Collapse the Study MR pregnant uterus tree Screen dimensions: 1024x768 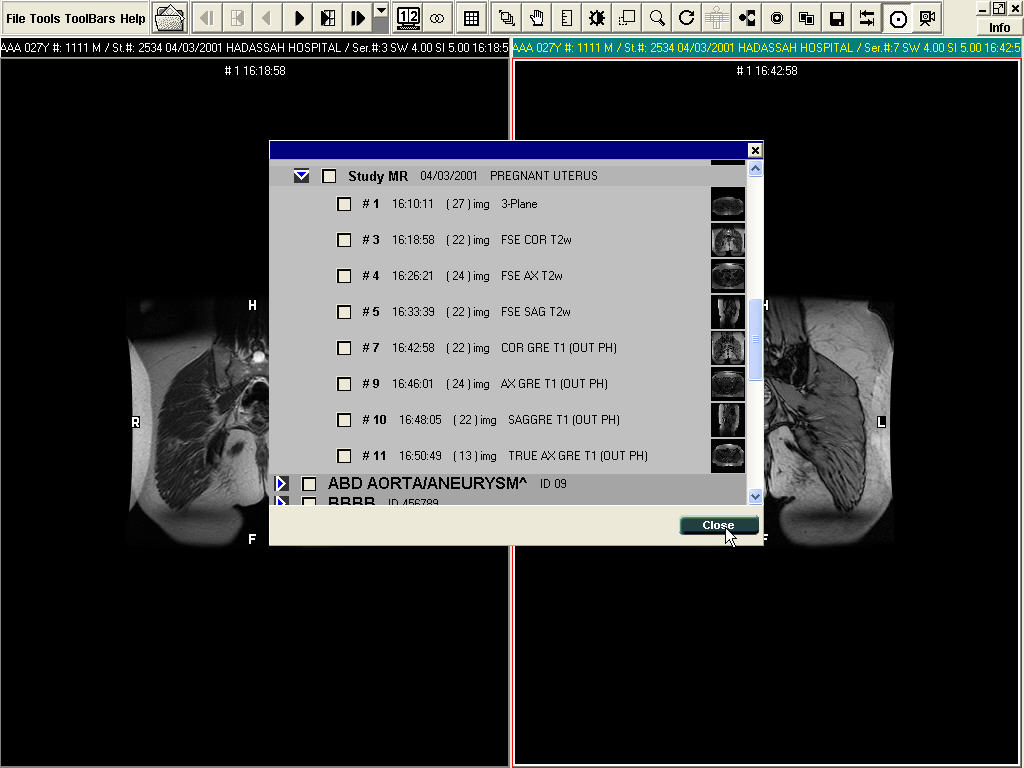coord(301,176)
